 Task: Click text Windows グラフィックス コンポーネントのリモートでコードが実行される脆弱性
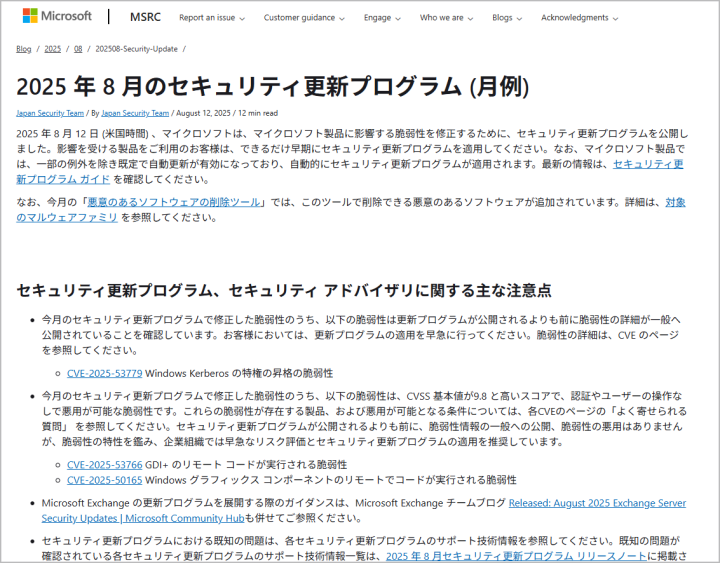(x=331, y=480)
